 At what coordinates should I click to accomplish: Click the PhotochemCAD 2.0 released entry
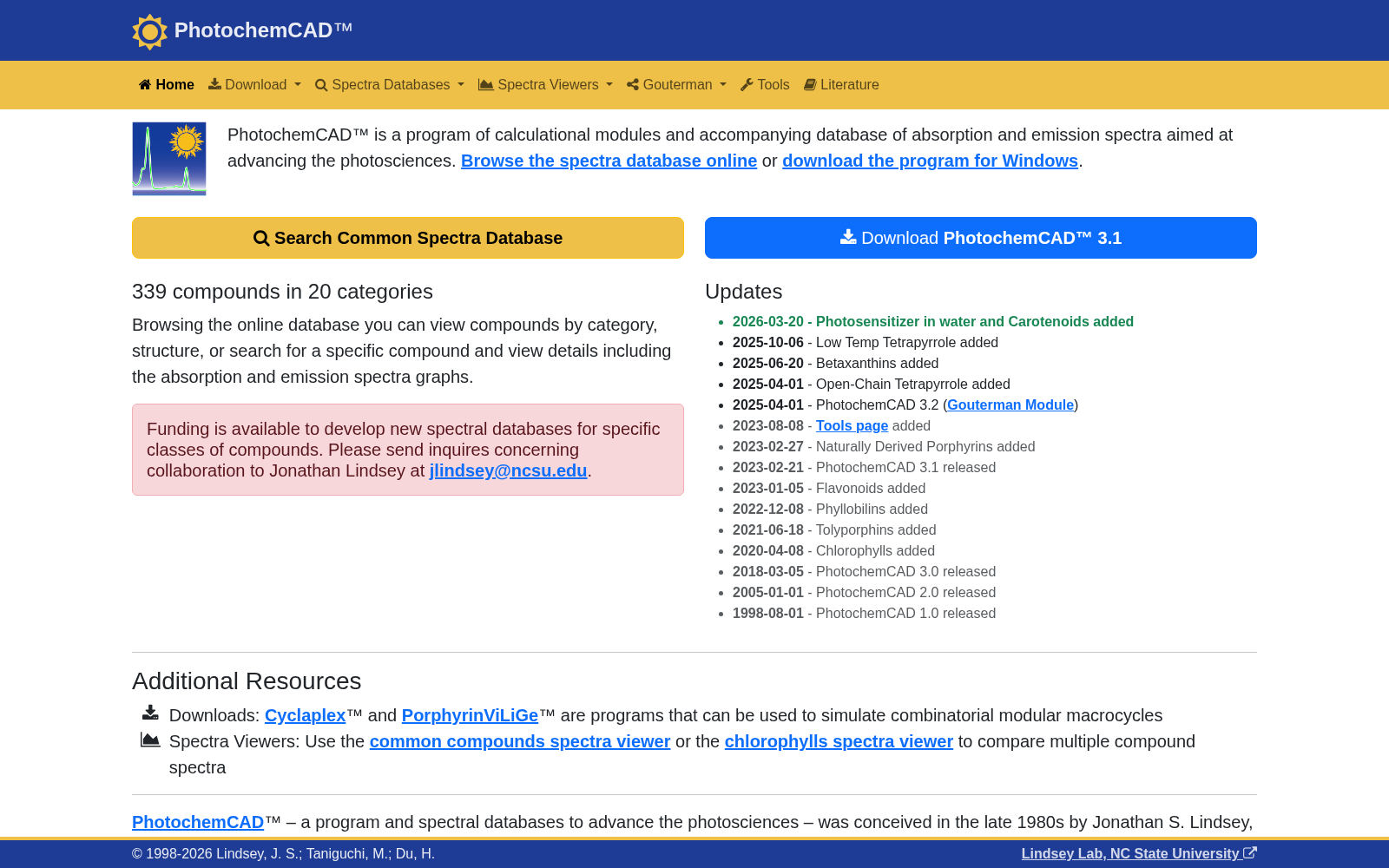pos(864,592)
